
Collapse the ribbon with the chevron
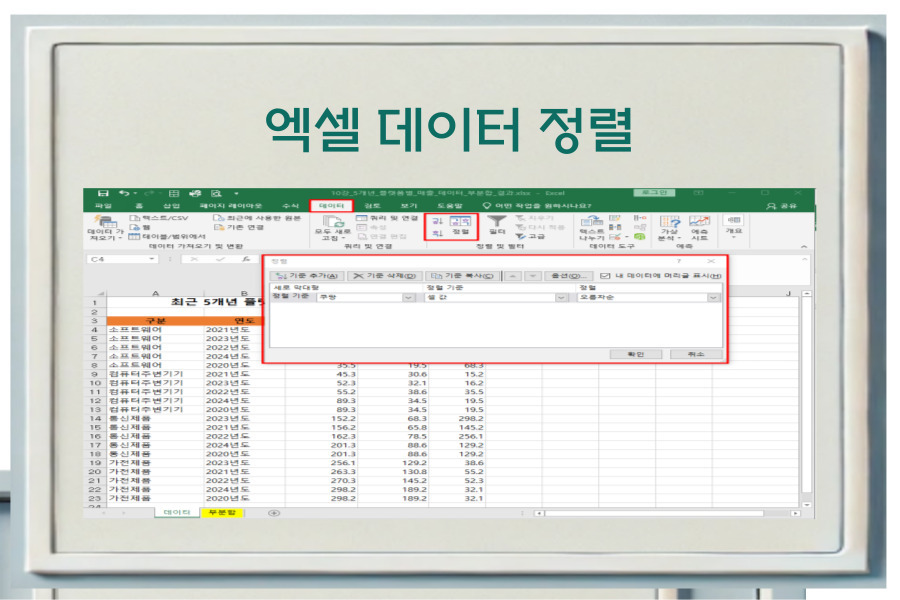tap(804, 246)
